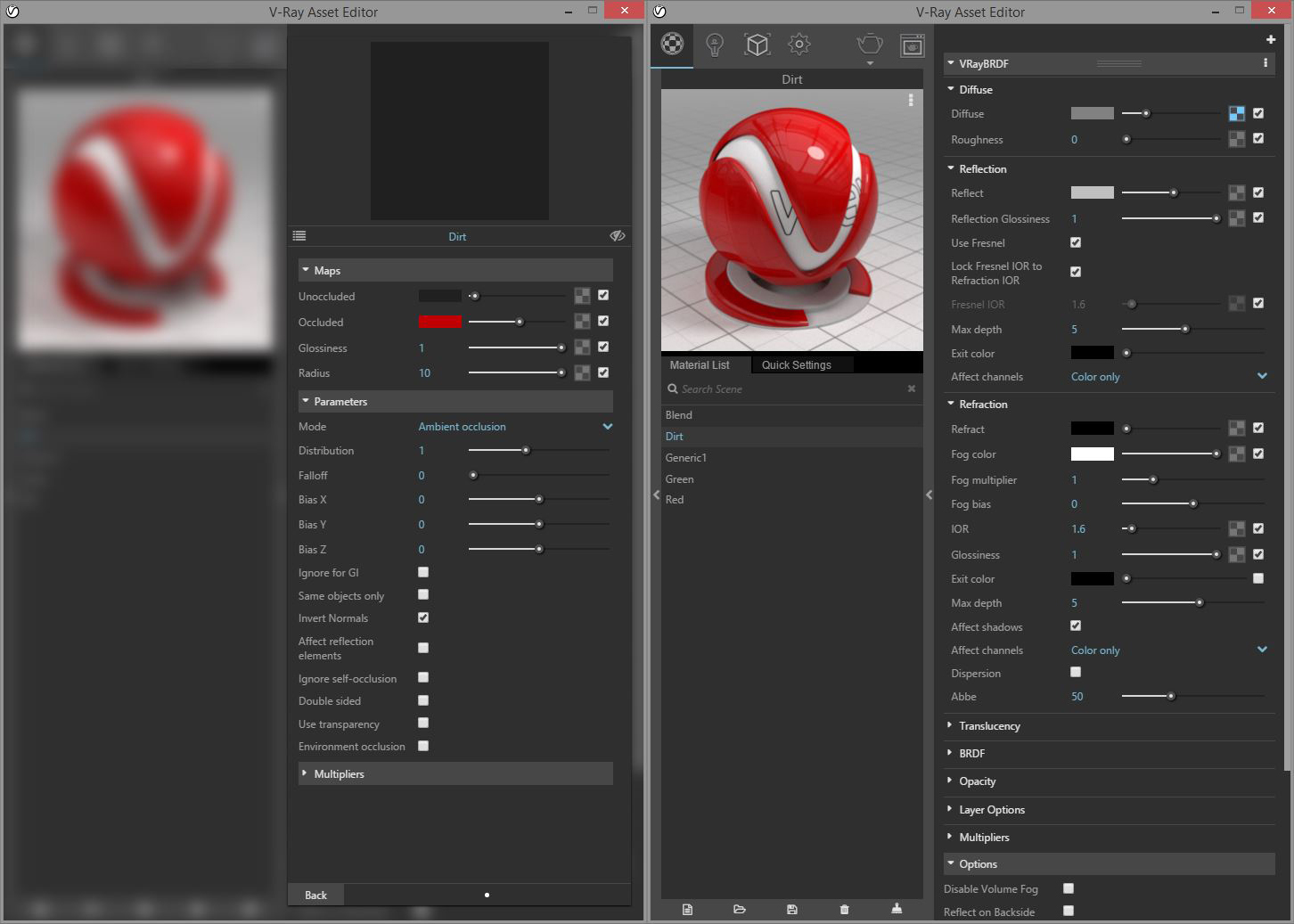Viewport: 1294px width, 924px height.
Task: Collapse left panel arrow by material list
Action: tap(657, 495)
